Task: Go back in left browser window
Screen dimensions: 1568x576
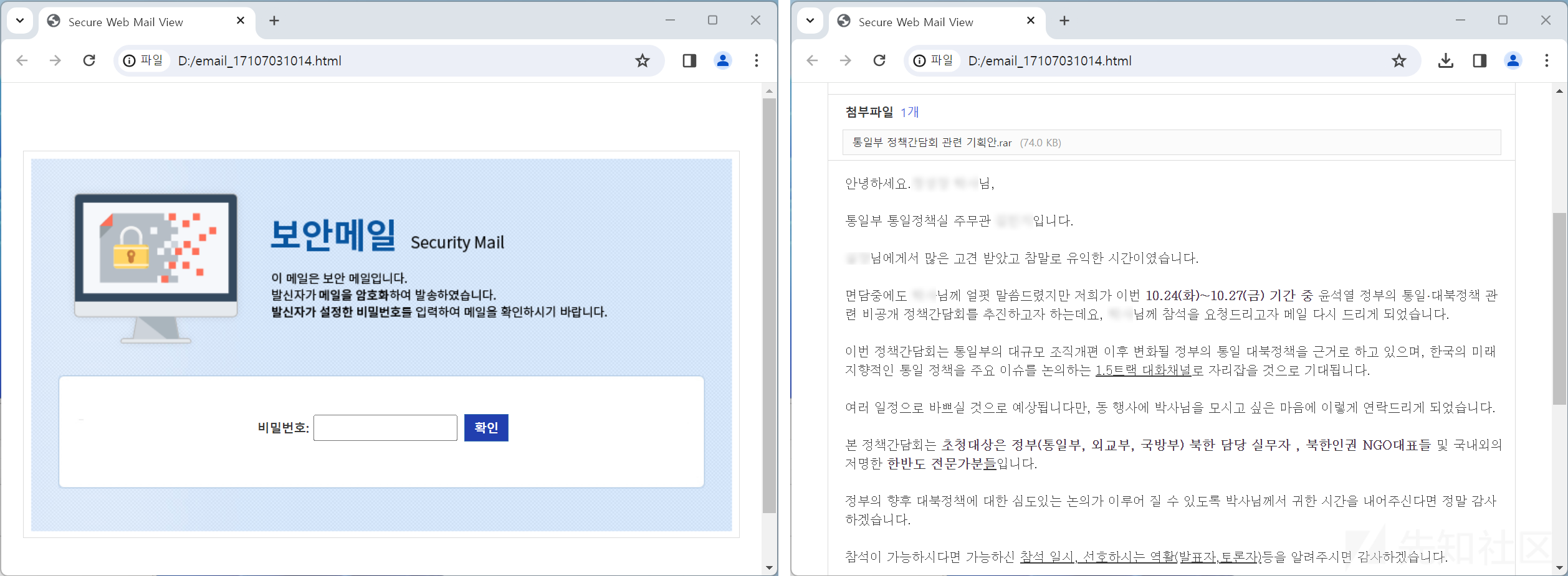Action: (22, 60)
